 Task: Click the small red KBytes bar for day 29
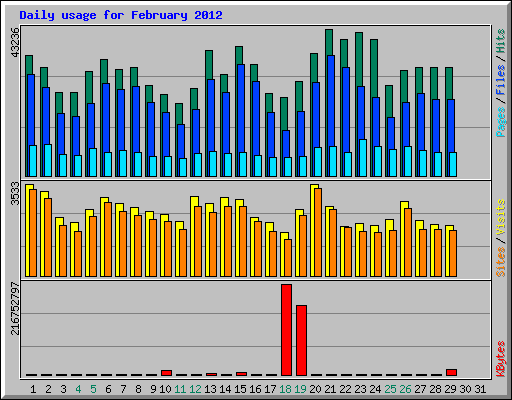click(451, 373)
